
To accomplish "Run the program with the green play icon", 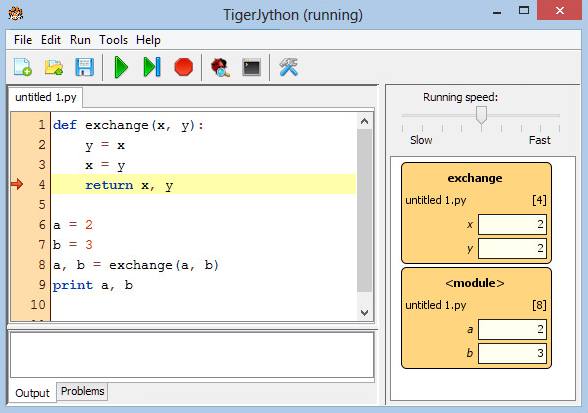I will click(121, 67).
